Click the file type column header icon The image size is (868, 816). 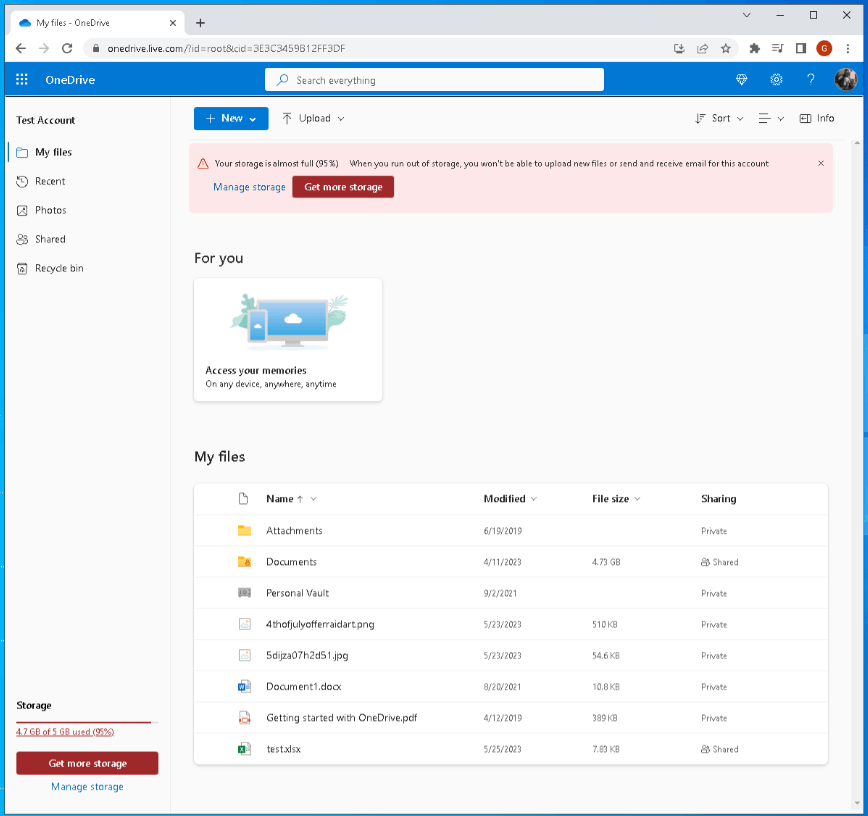(x=243, y=498)
